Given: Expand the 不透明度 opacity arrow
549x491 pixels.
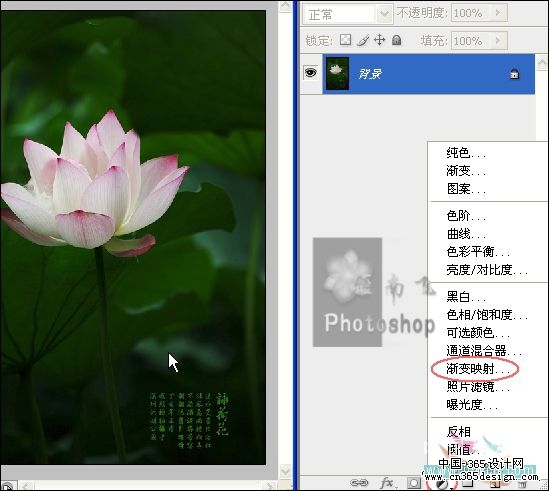Looking at the screenshot, I should tap(498, 13).
